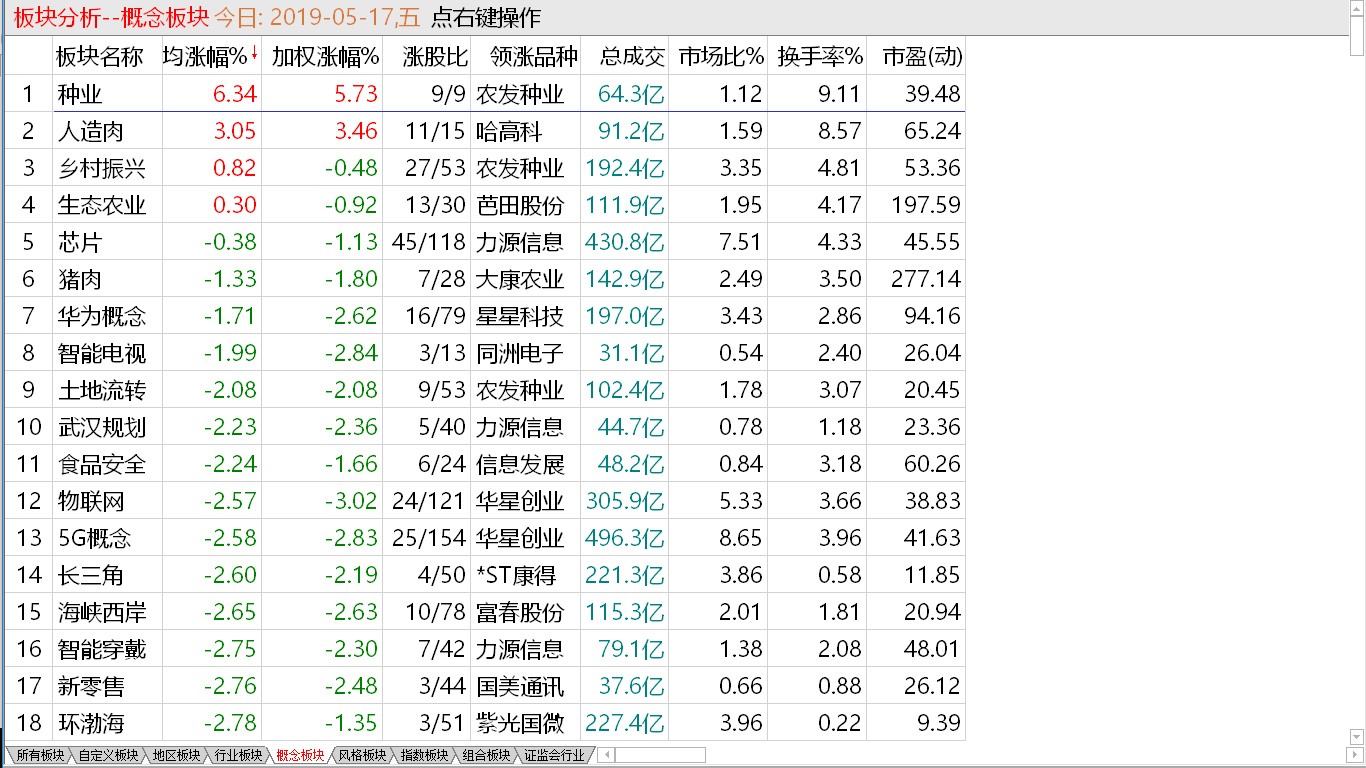Image resolution: width=1366 pixels, height=768 pixels.
Task: Go to the 行业板块 tab
Action: coord(236,755)
